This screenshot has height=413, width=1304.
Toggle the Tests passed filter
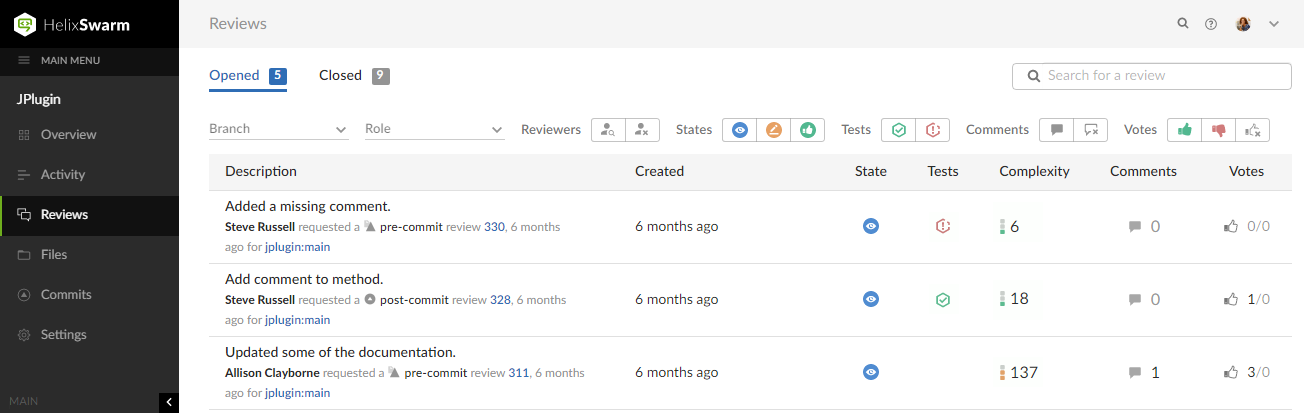[899, 130]
